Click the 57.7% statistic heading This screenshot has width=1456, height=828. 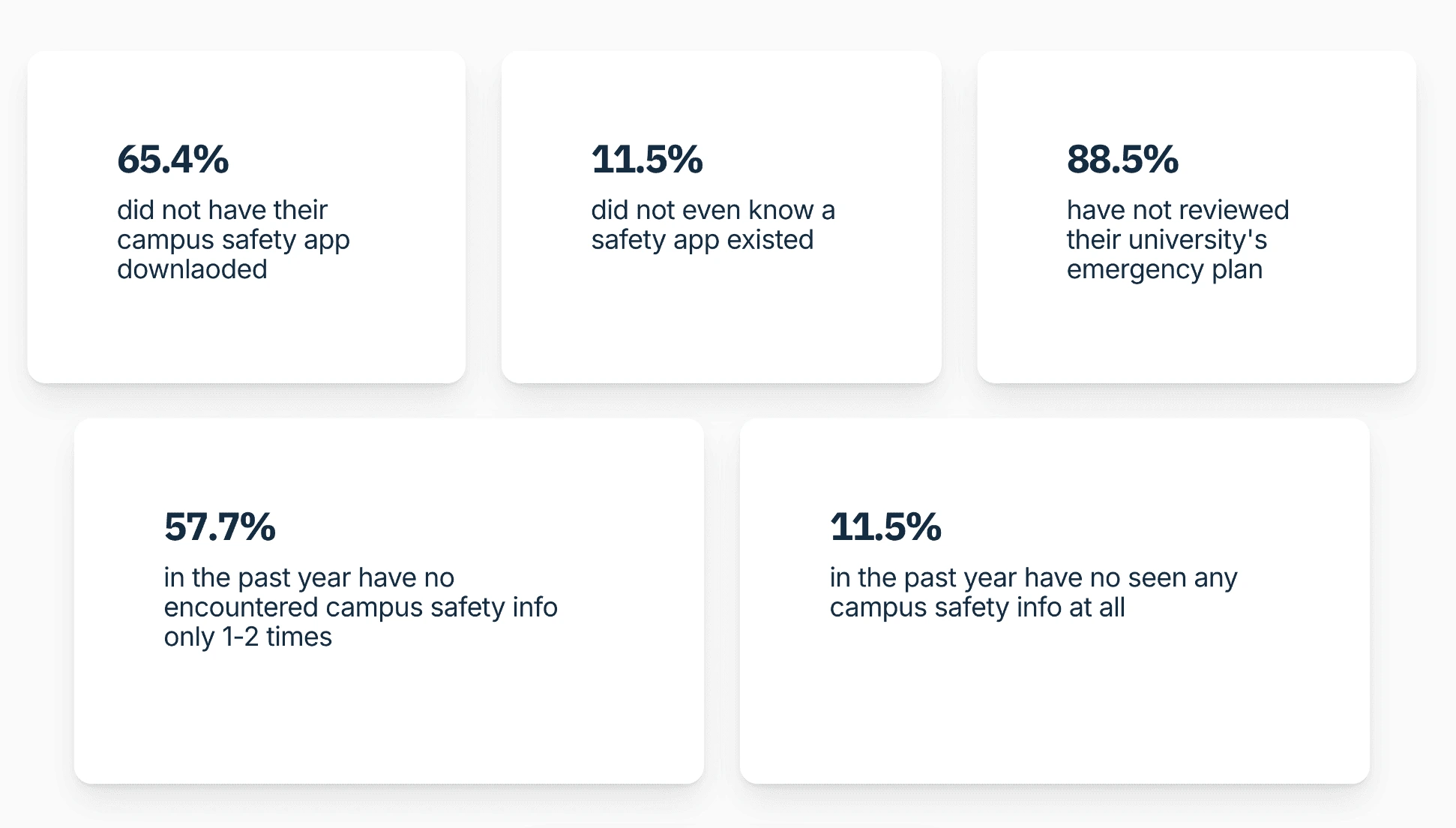tap(220, 526)
